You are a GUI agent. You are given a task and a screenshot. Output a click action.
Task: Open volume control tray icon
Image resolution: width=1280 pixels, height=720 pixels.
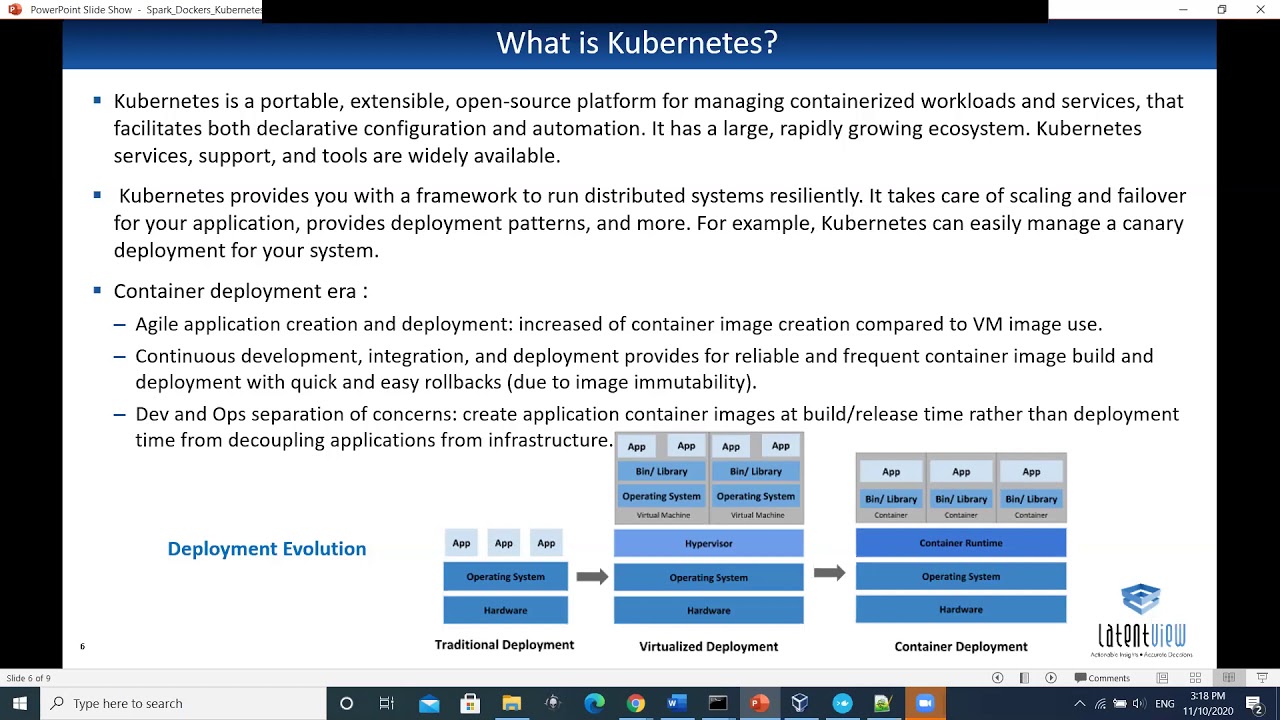[1138, 704]
